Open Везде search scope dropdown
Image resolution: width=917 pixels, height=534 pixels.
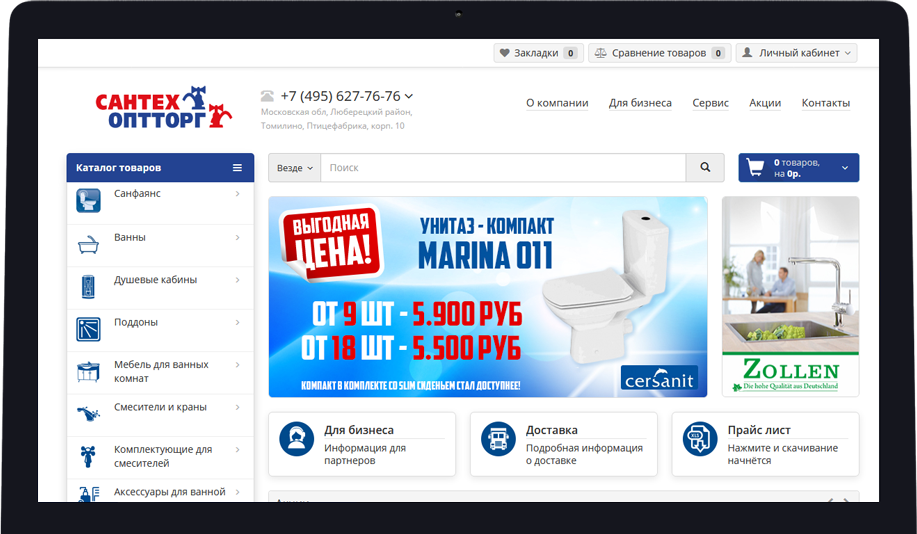click(295, 168)
